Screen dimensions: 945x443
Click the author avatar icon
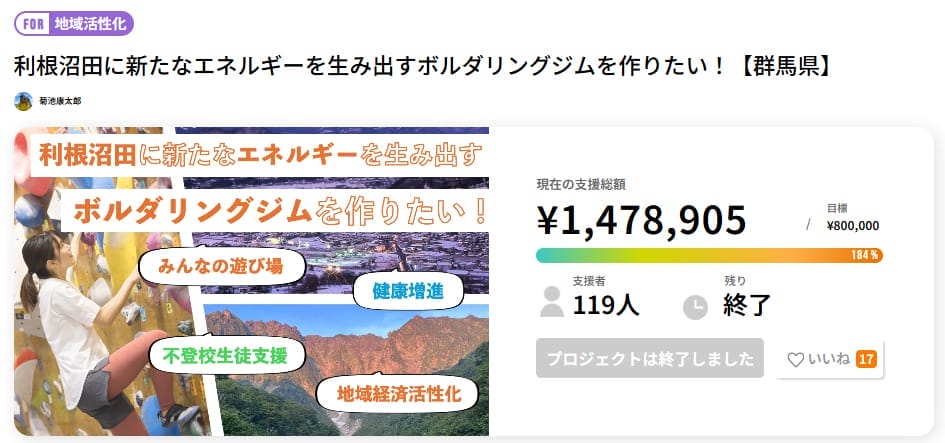click(x=23, y=101)
